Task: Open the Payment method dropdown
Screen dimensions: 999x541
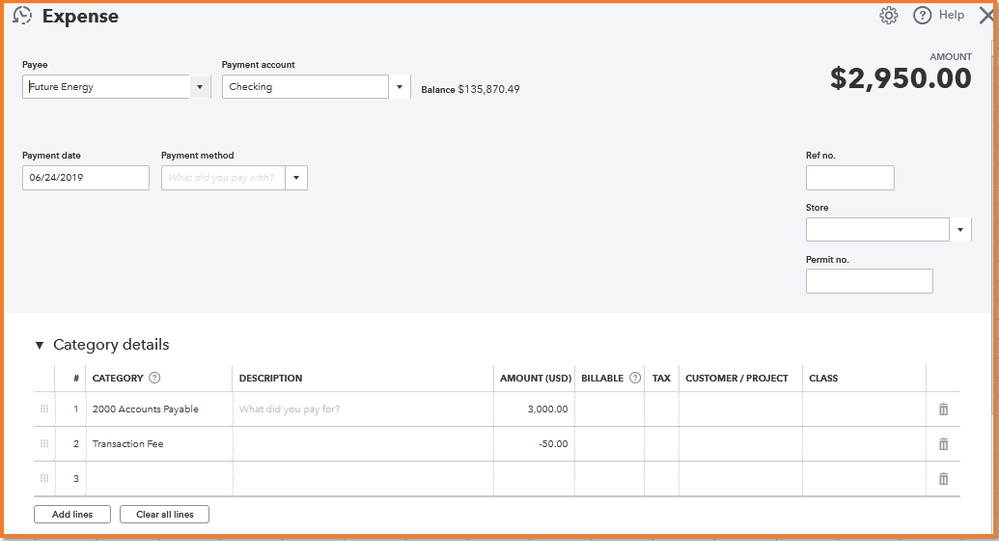Action: pos(296,178)
